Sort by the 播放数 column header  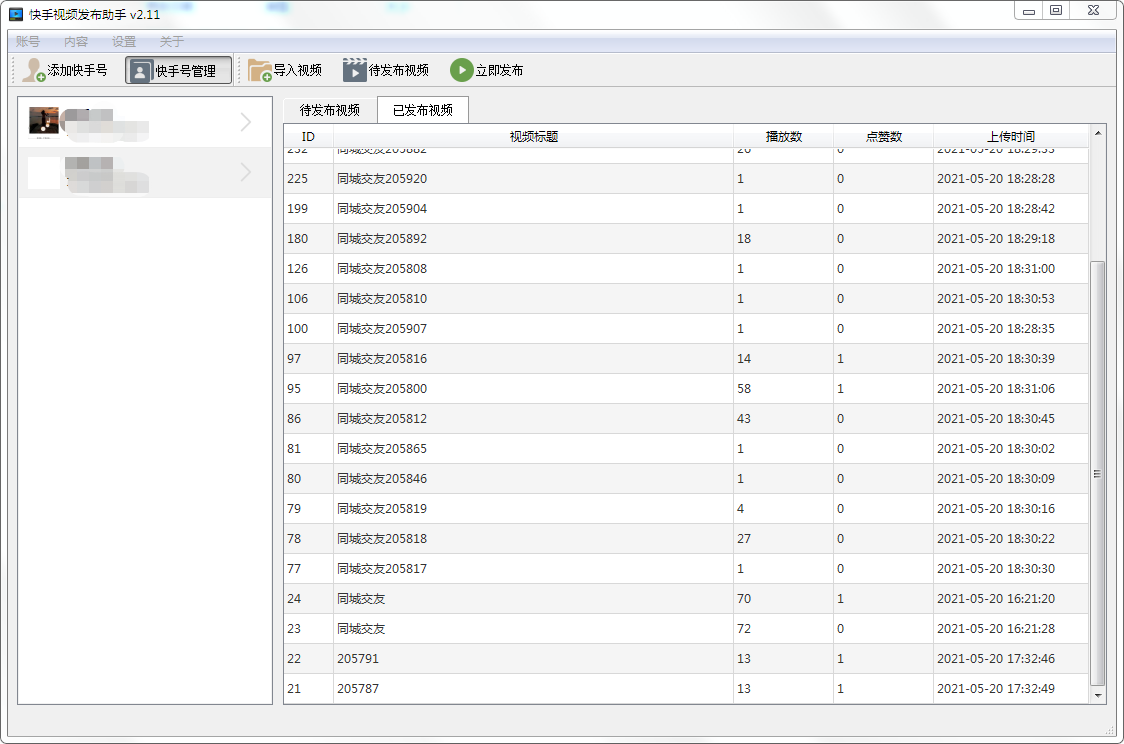coord(784,136)
